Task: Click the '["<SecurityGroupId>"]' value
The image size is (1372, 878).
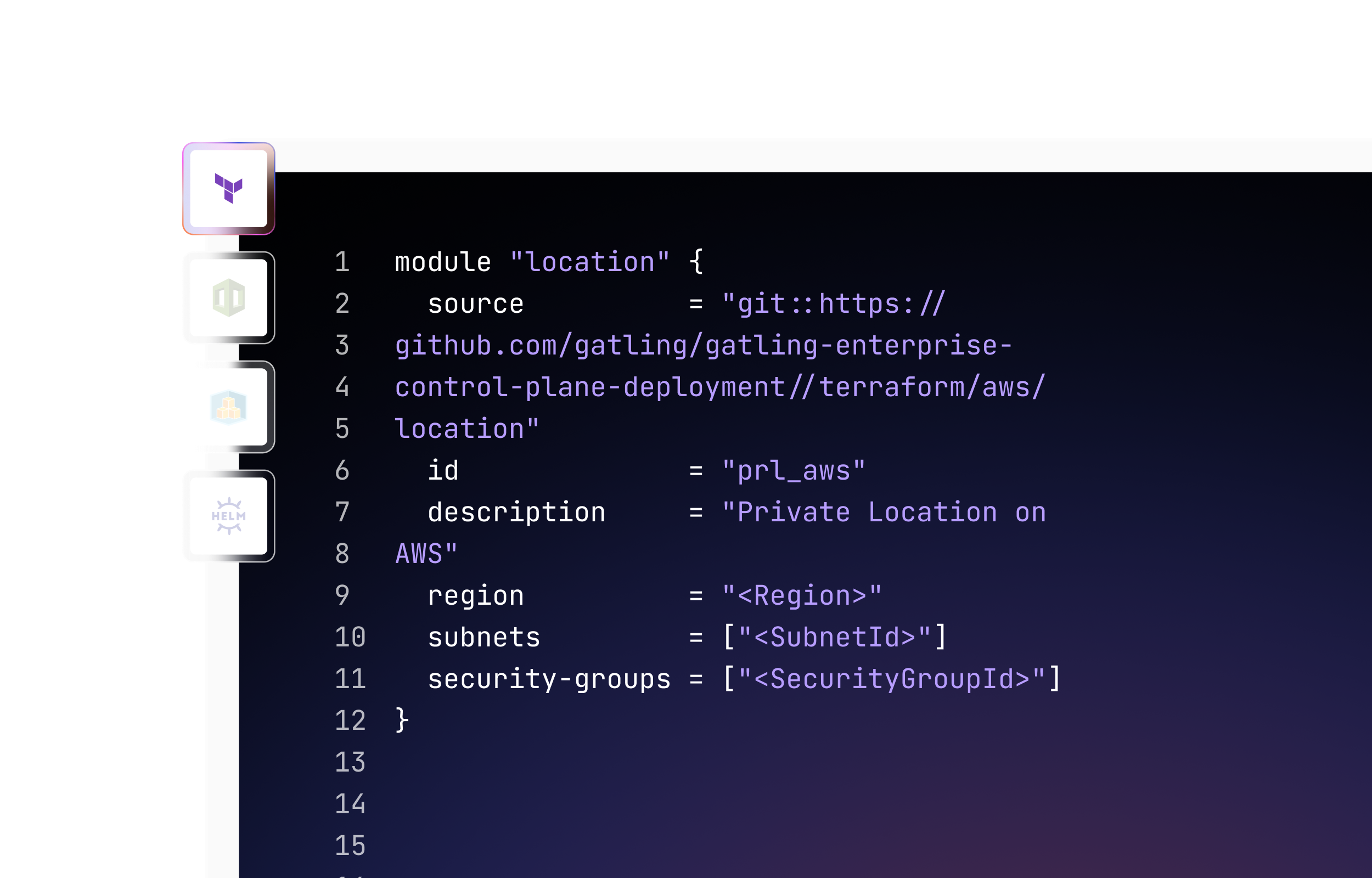Action: tap(891, 678)
